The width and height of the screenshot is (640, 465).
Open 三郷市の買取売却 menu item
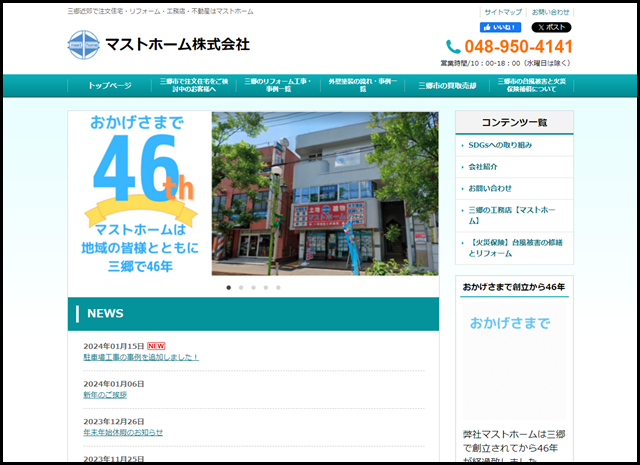point(447,85)
